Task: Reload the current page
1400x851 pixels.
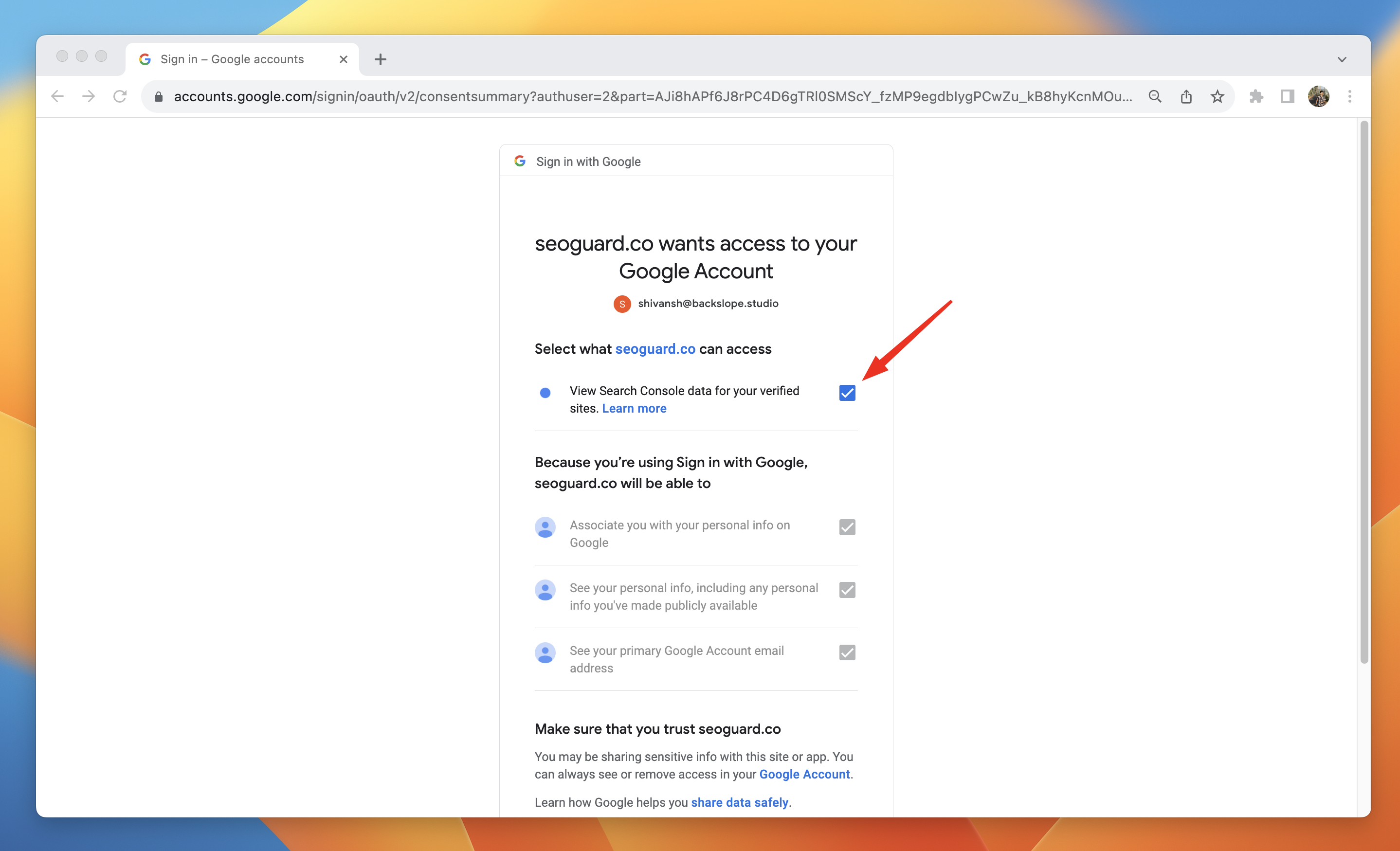Action: [120, 96]
